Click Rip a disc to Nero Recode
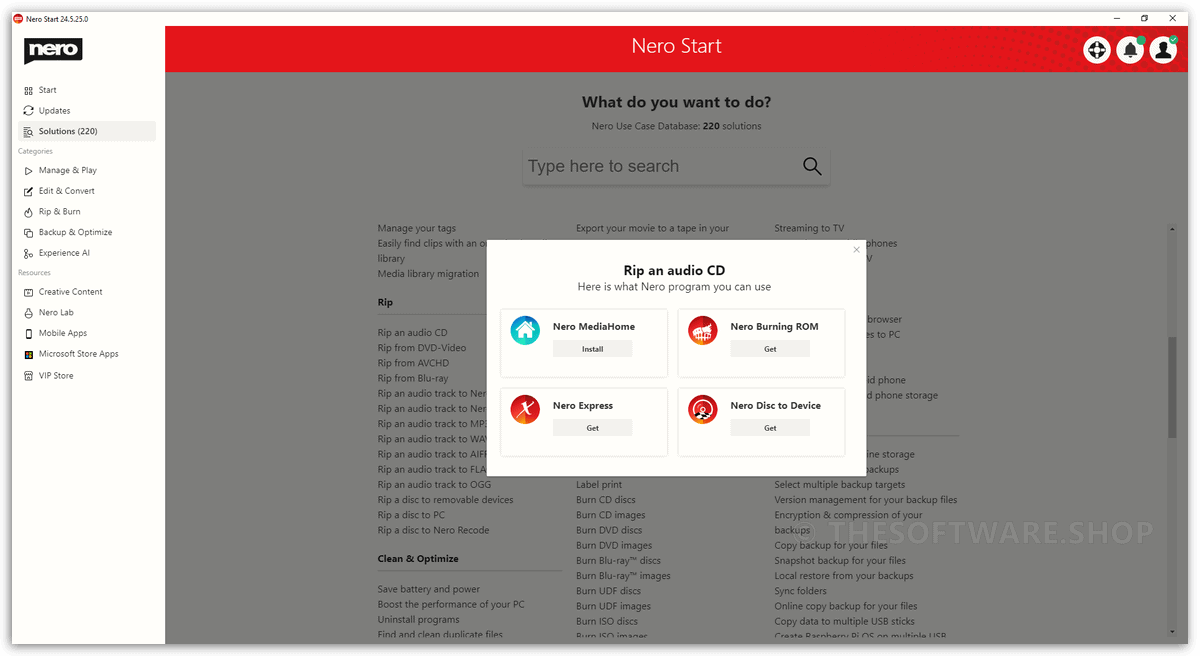 (x=434, y=530)
